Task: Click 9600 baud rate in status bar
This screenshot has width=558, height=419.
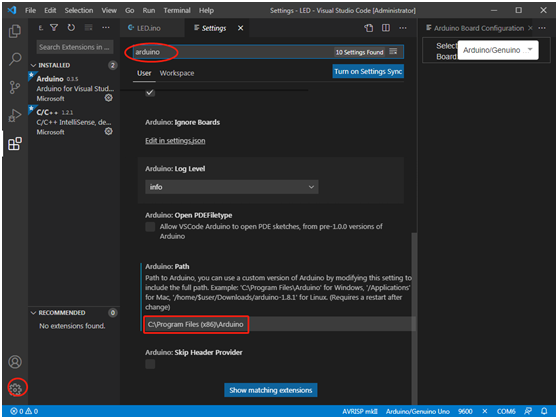Action: (x=465, y=411)
